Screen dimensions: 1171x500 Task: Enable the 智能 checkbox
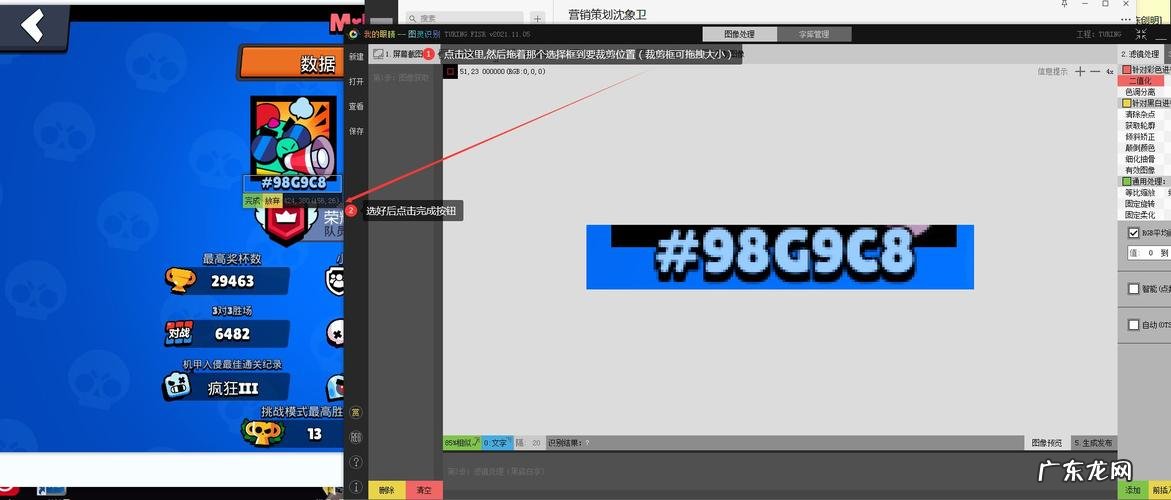pyautogui.click(x=1133, y=289)
